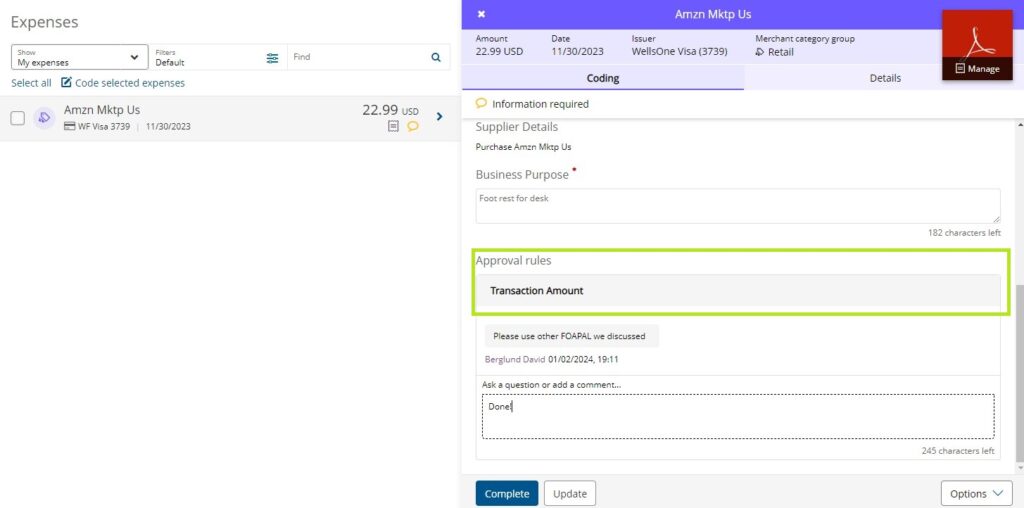Close the Amzn Mktp Us detail panel

481,15
